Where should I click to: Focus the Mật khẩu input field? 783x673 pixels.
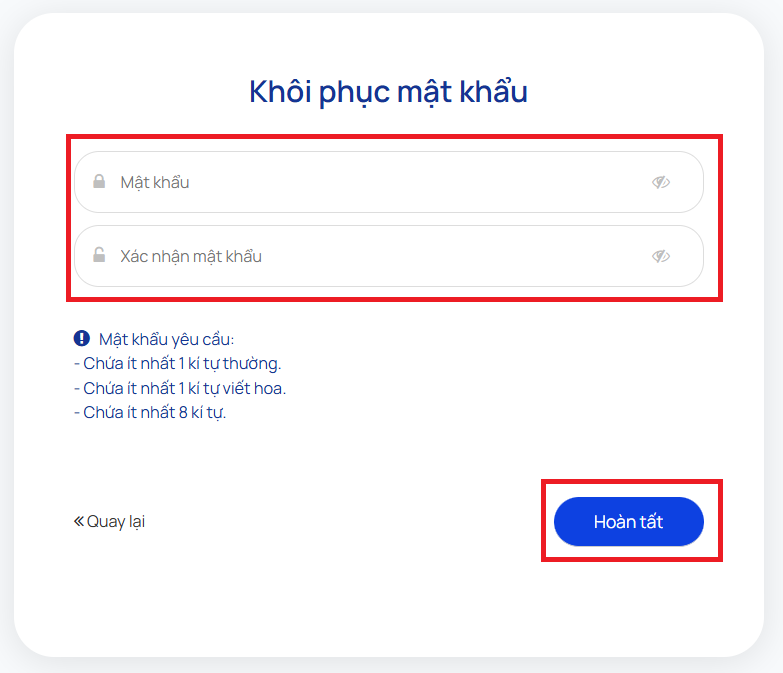[389, 182]
